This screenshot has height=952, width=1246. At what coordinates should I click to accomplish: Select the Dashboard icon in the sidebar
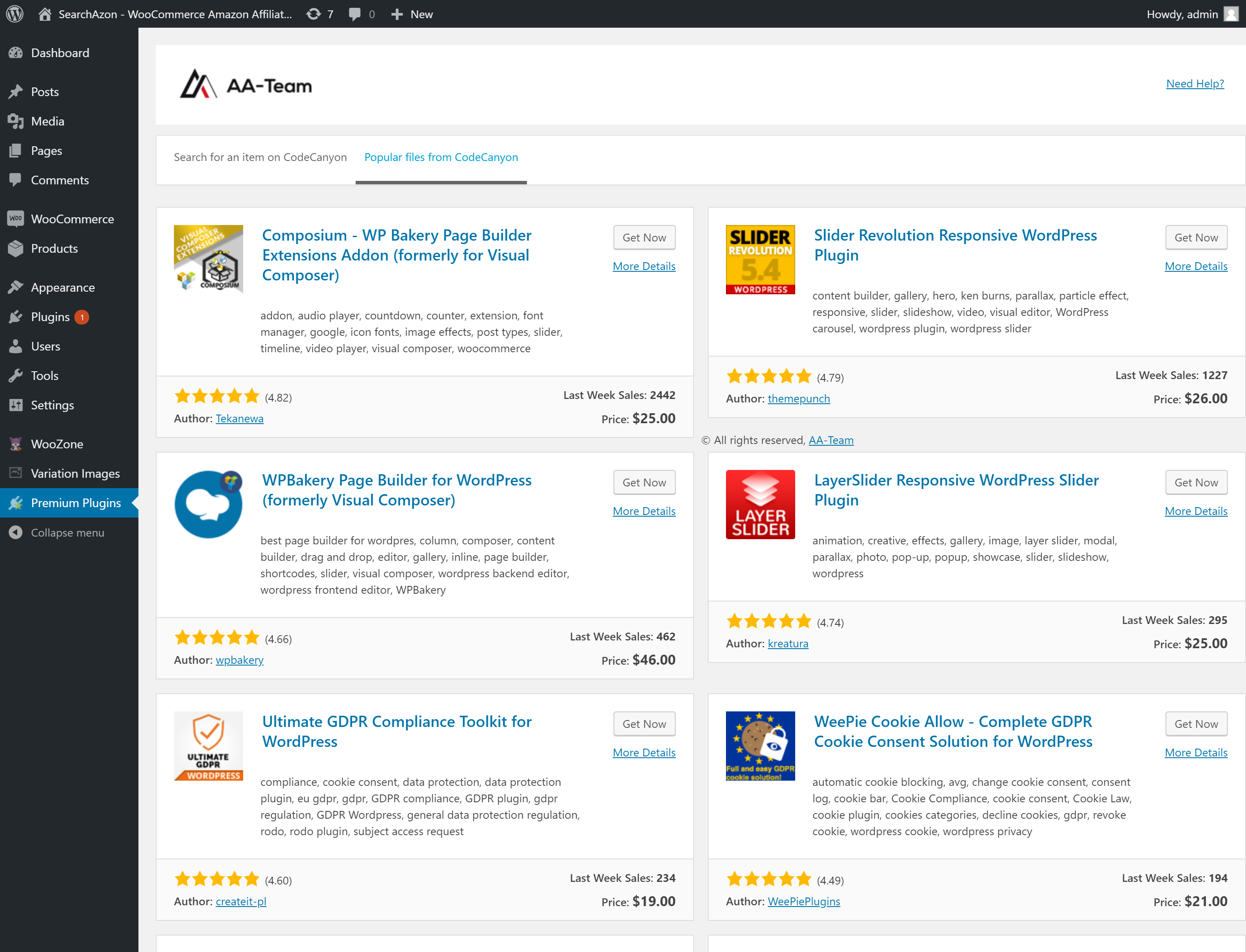pos(16,52)
